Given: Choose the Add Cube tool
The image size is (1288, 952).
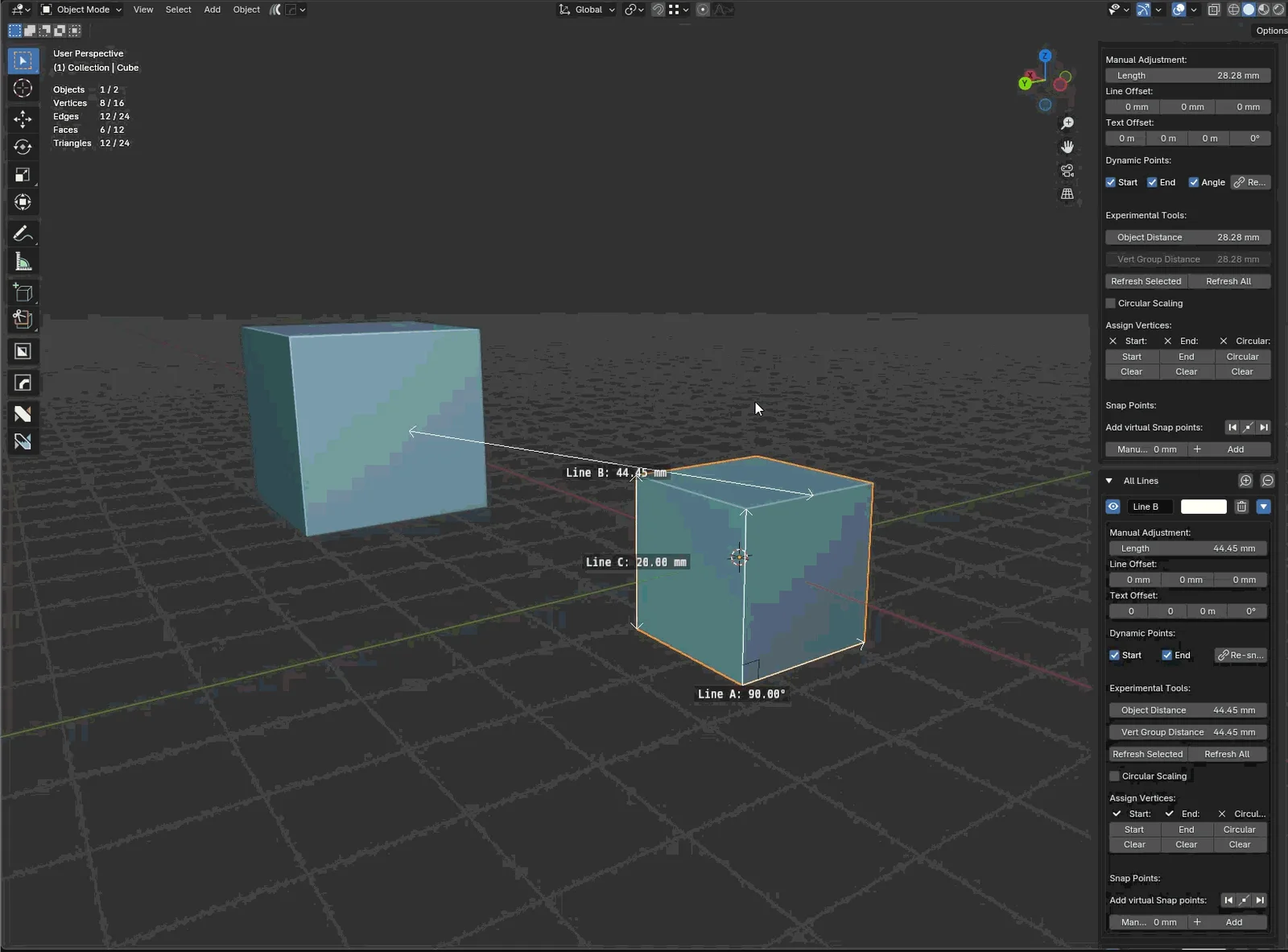Looking at the screenshot, I should [23, 292].
